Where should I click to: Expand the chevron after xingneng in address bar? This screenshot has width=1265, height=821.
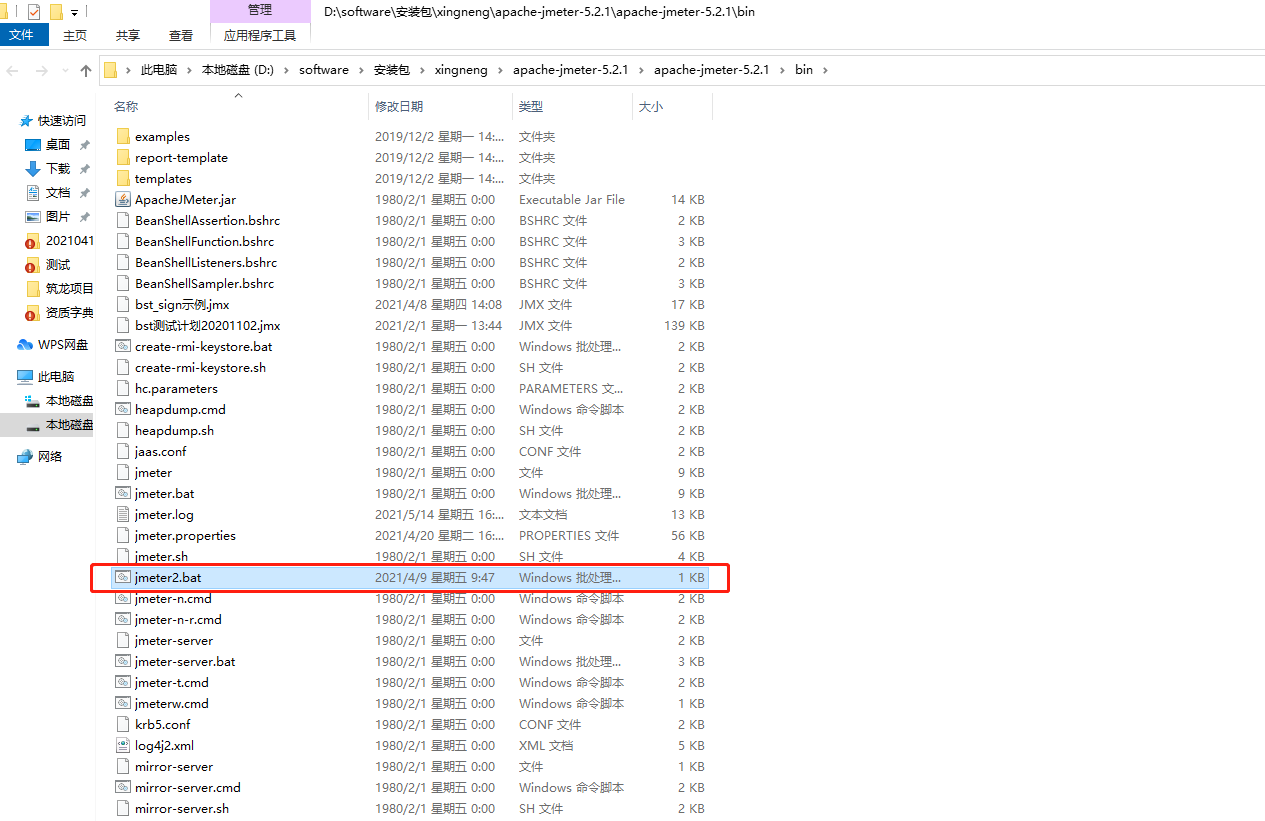coord(501,70)
